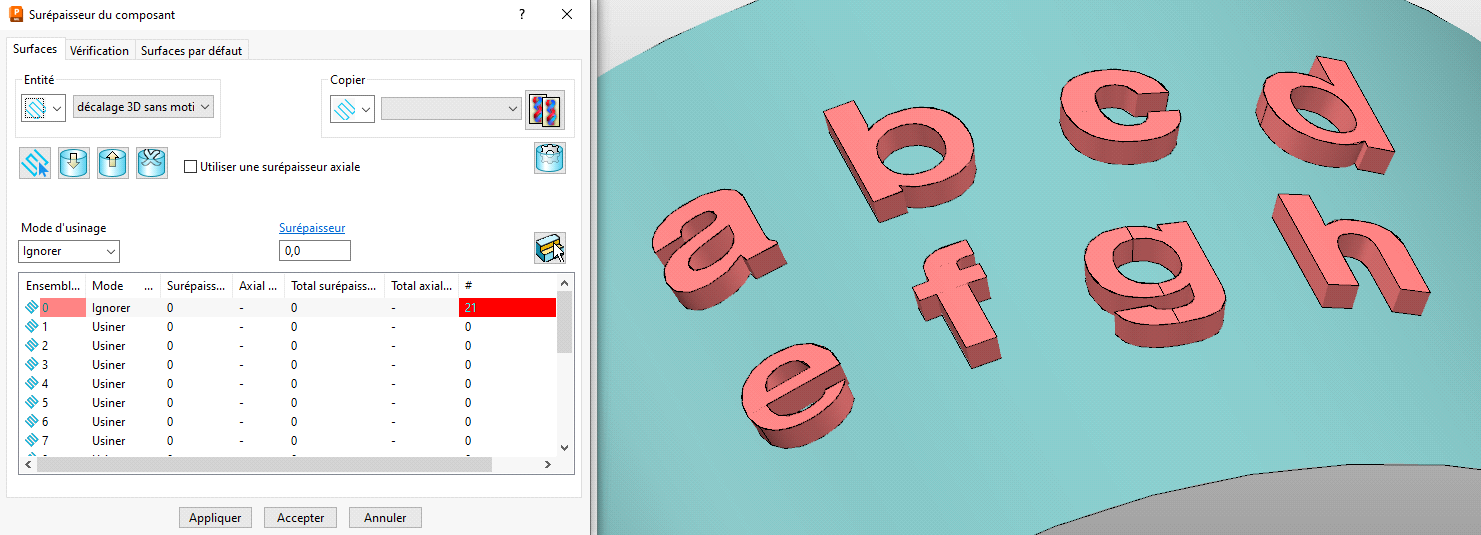Enable Utiliser une surépaisseur axiale checkbox
This screenshot has width=1481, height=535.
pyautogui.click(x=191, y=167)
